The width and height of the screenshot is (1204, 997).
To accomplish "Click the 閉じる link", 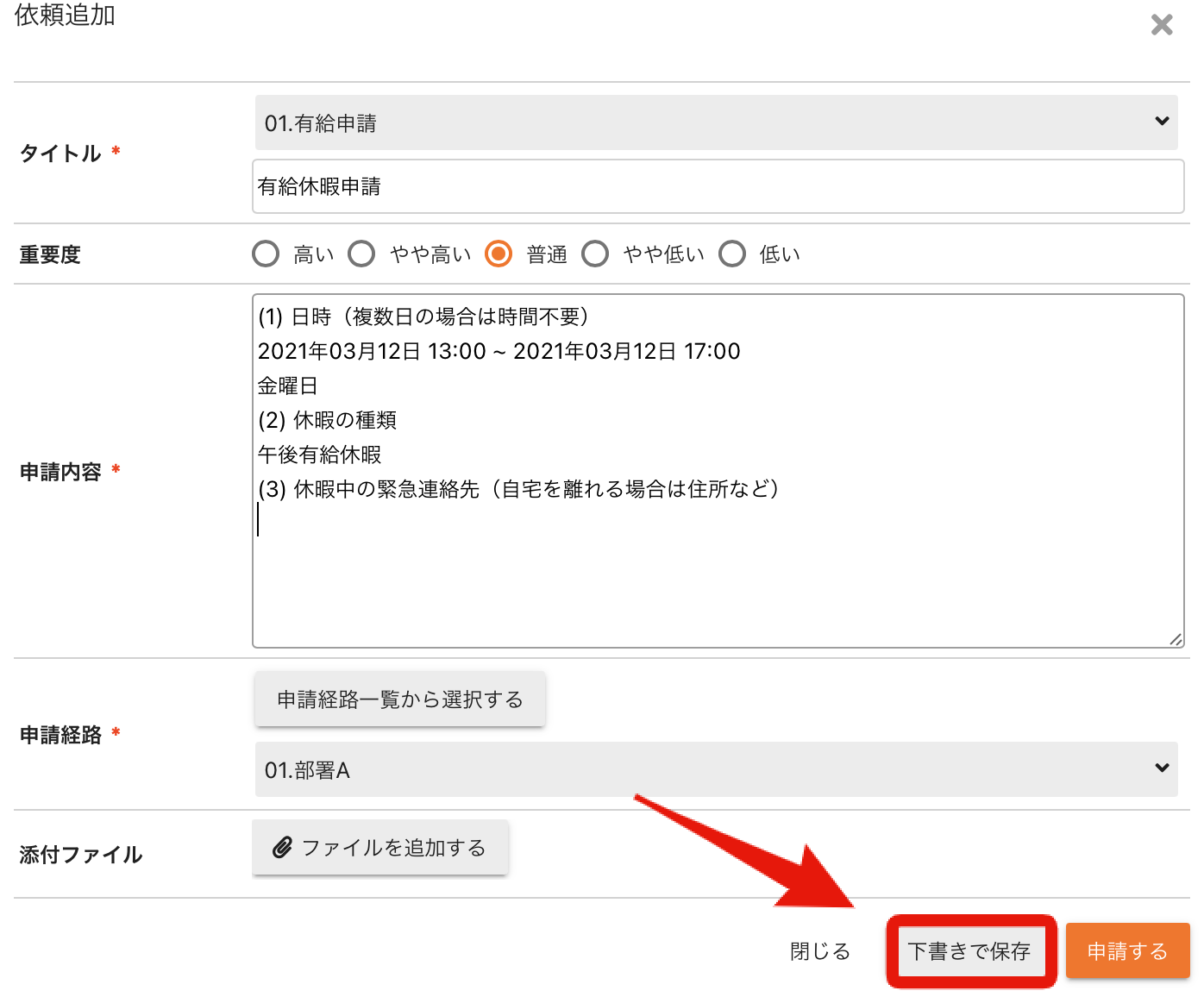I will [x=820, y=951].
